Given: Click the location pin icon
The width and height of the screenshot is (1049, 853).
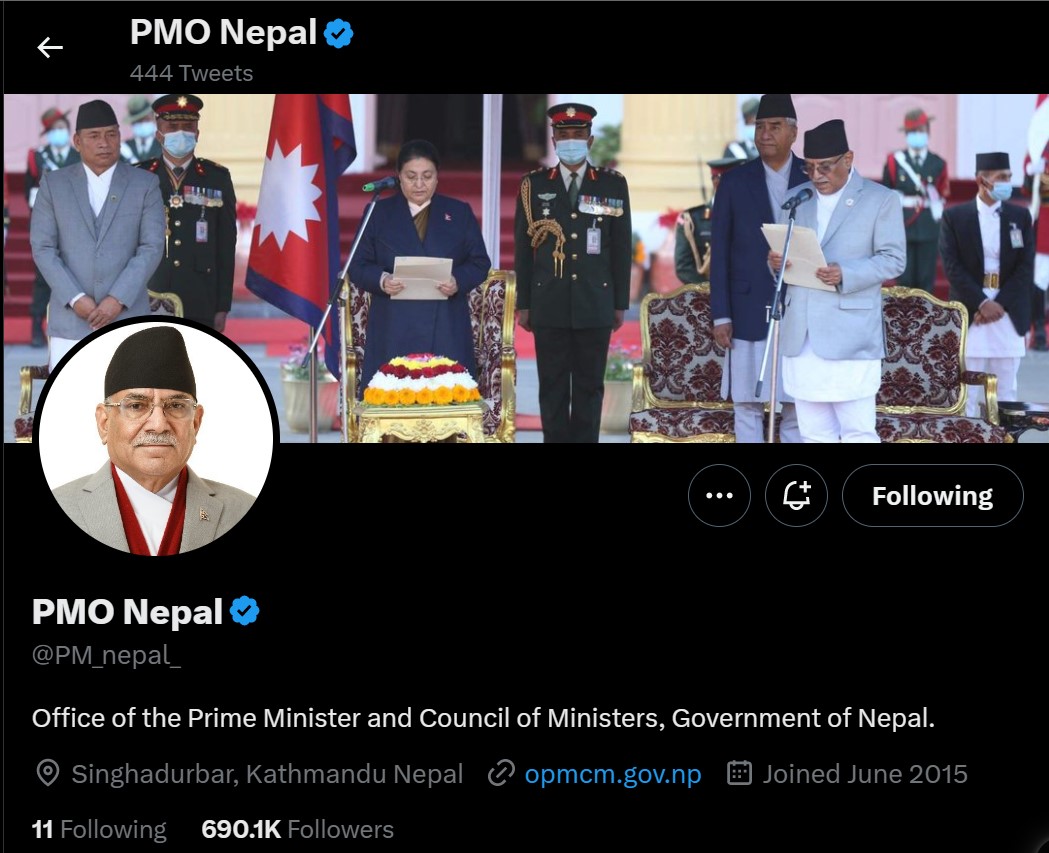Looking at the screenshot, I should [47, 773].
